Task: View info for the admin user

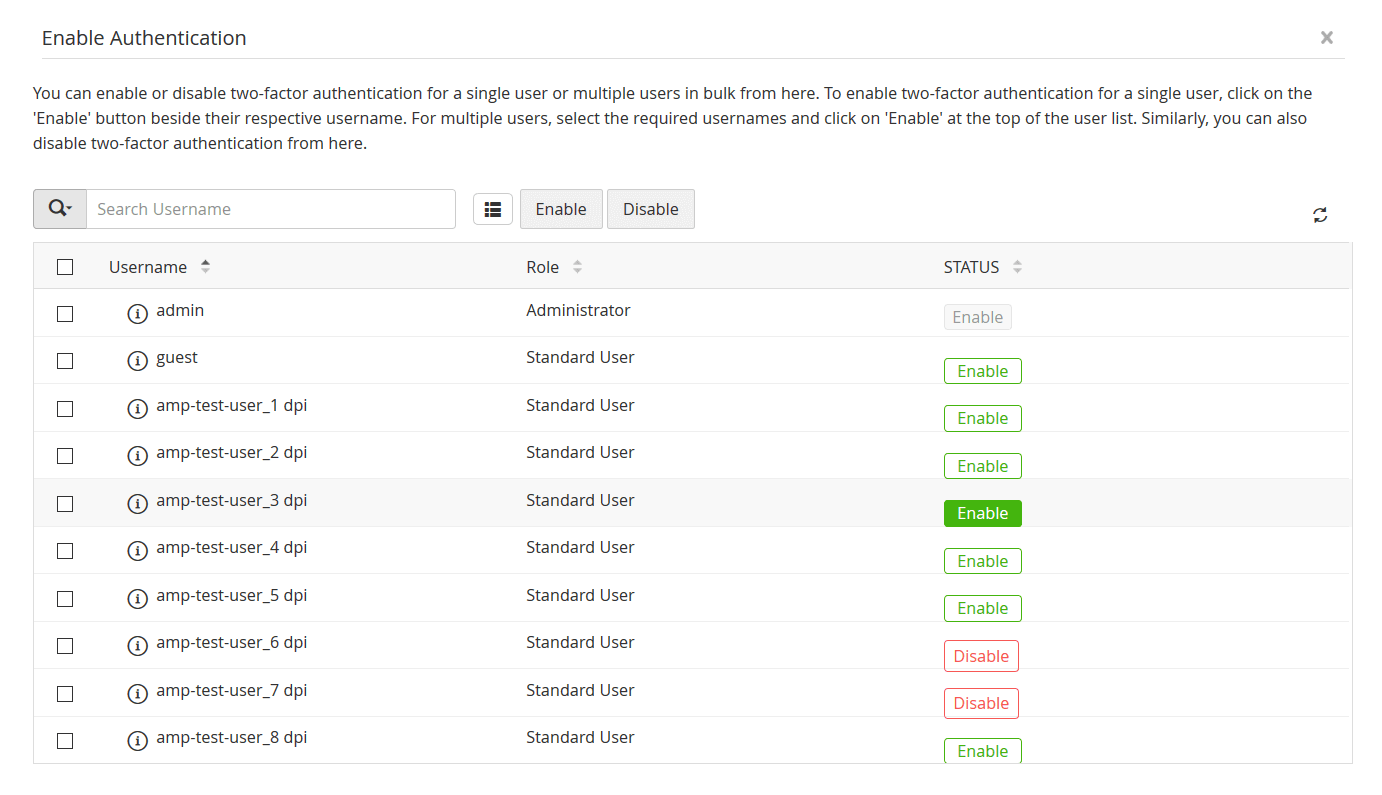Action: click(x=137, y=313)
